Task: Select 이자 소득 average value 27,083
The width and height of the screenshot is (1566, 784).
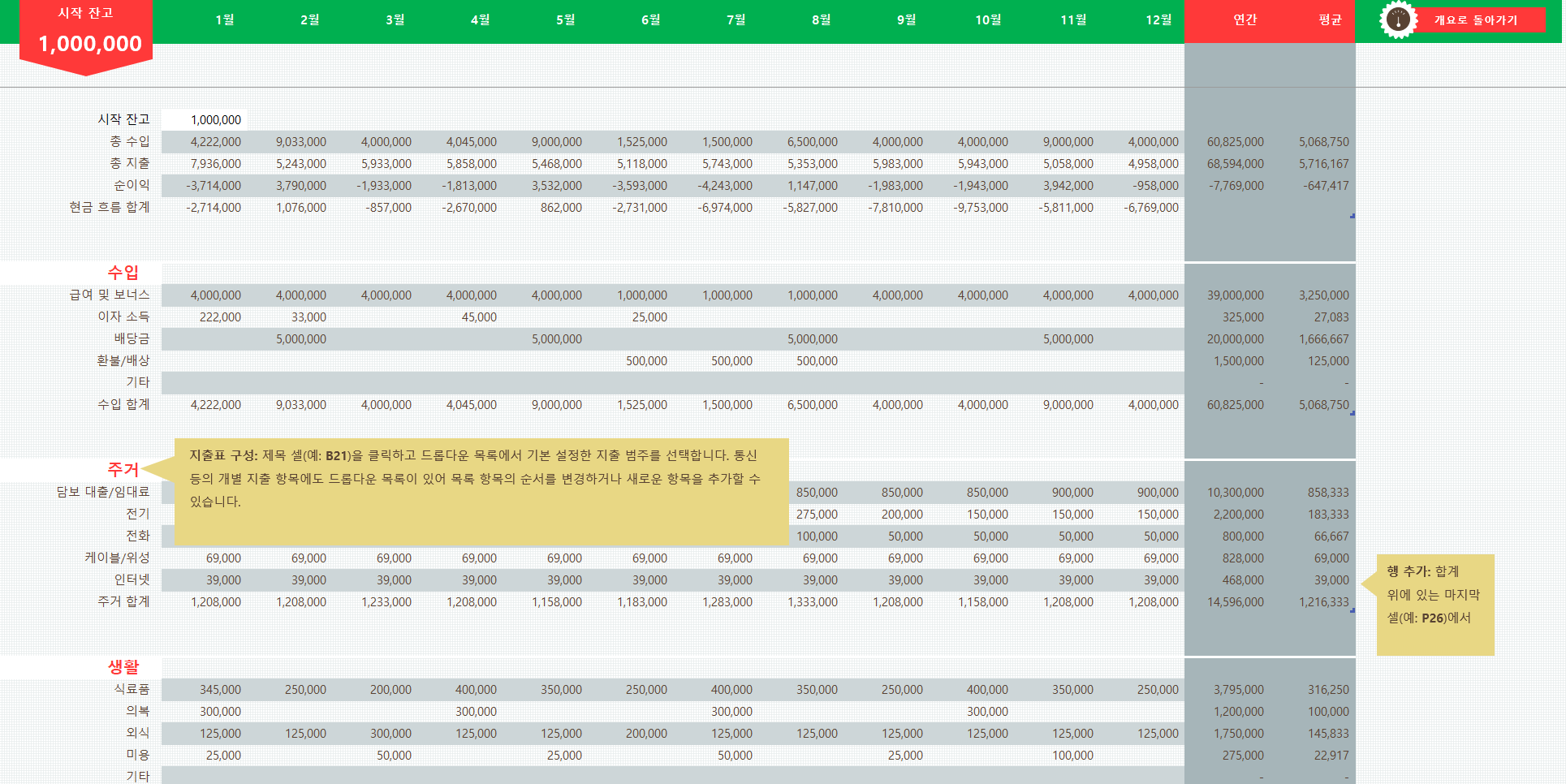Action: [1331, 317]
